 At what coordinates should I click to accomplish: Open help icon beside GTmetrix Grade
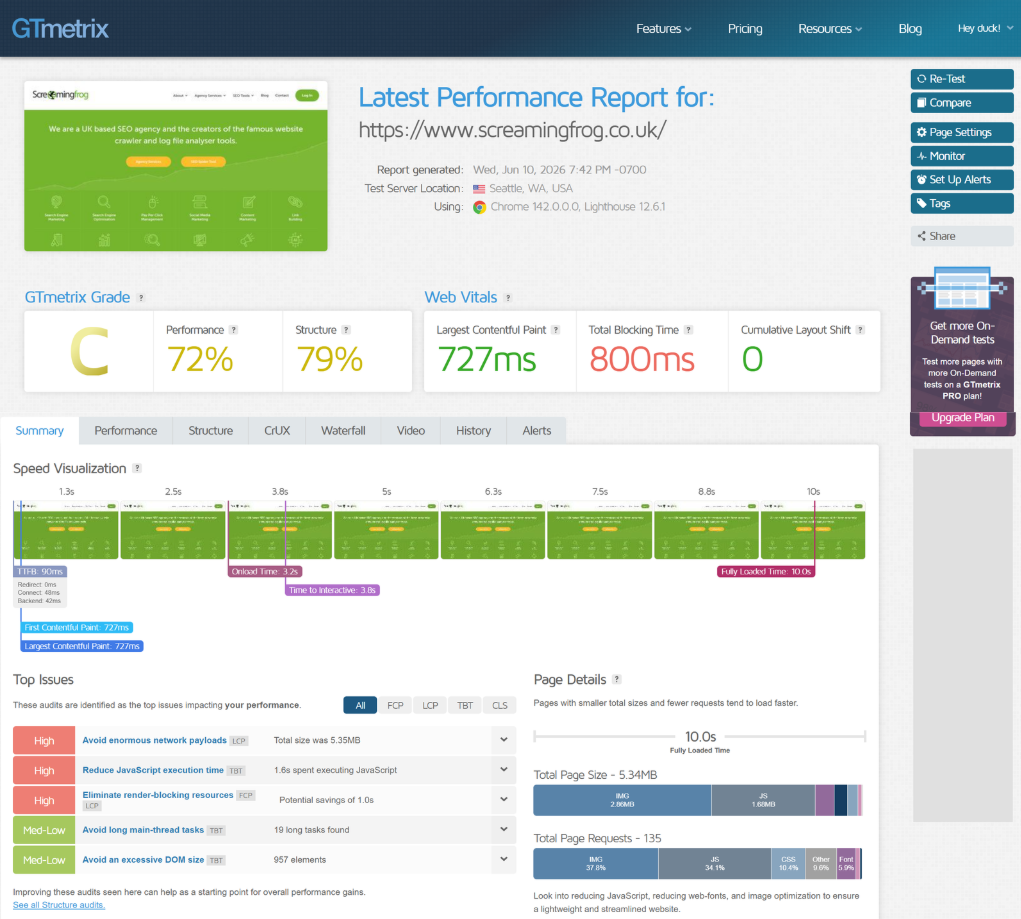(141, 298)
